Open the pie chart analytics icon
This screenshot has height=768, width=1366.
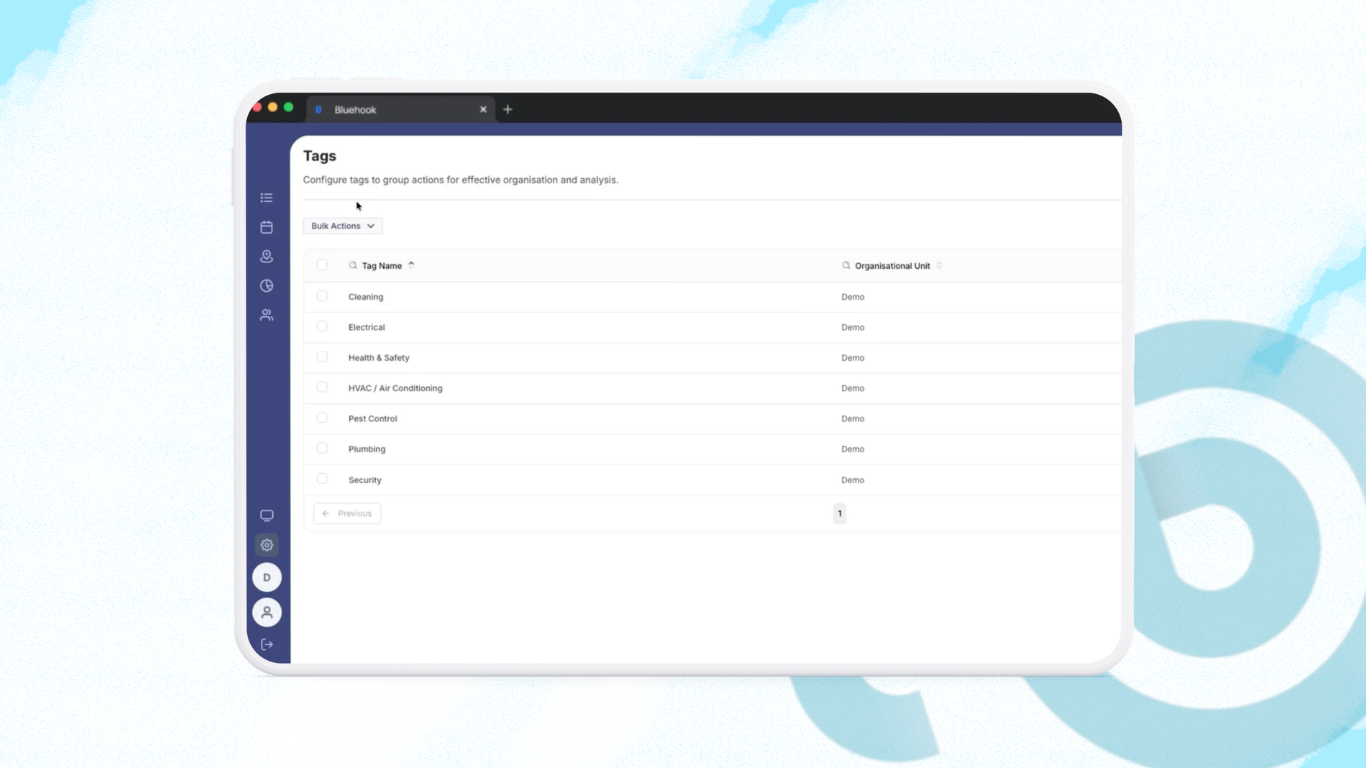click(266, 285)
